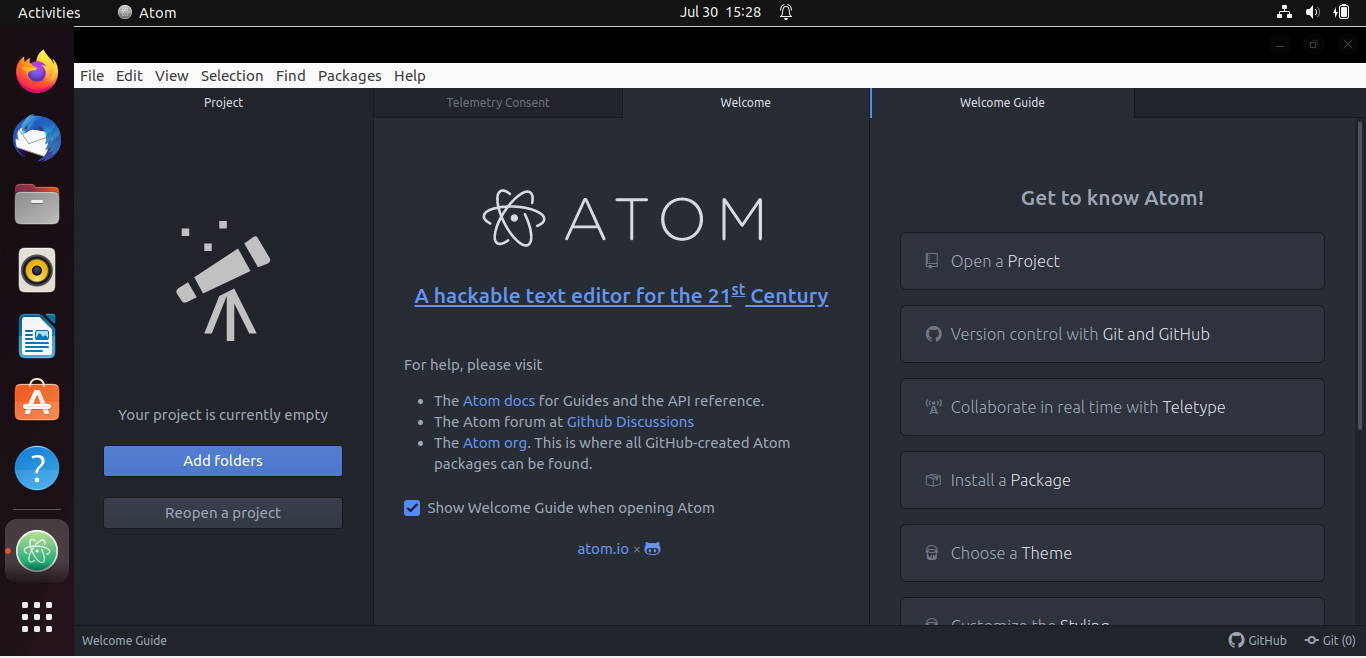
Task: Expand the Customize the Styling section
Action: click(x=1112, y=612)
